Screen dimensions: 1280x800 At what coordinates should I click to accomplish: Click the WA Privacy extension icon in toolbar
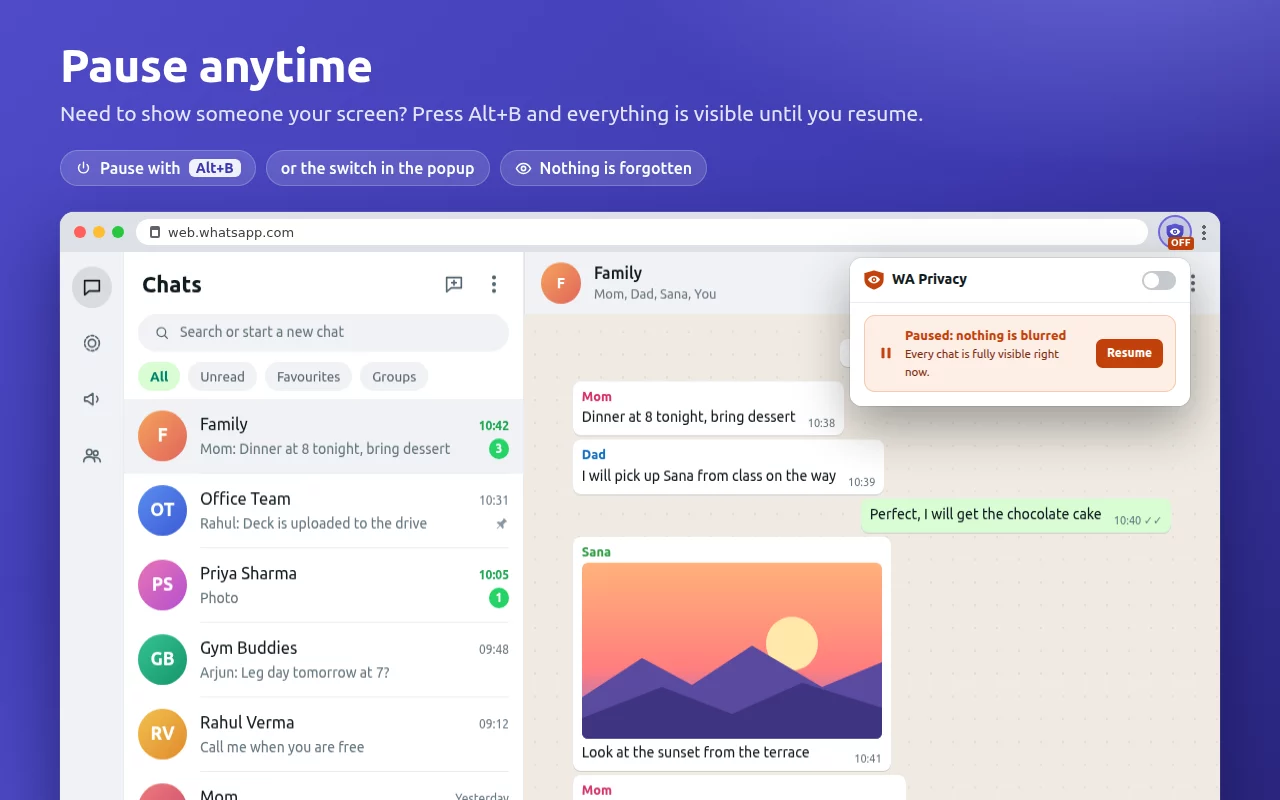pos(1175,232)
